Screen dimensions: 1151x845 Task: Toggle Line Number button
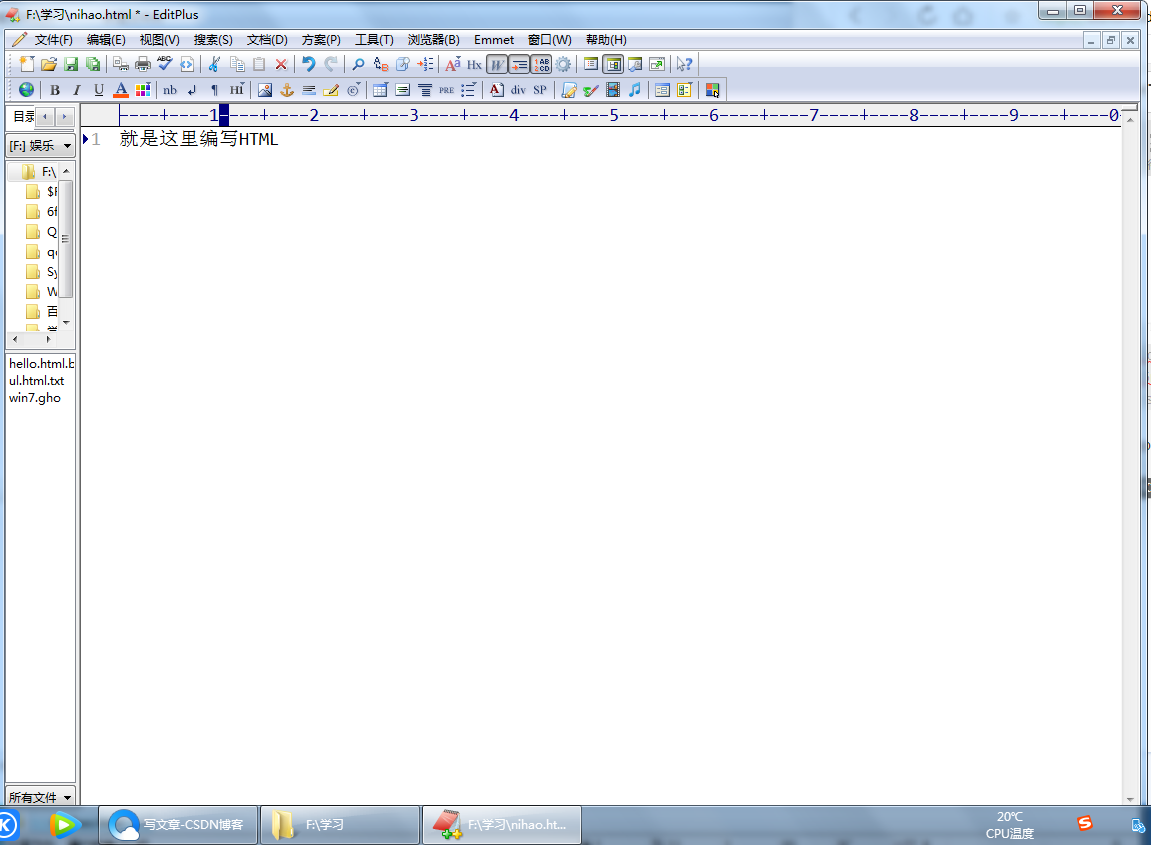[541, 65]
